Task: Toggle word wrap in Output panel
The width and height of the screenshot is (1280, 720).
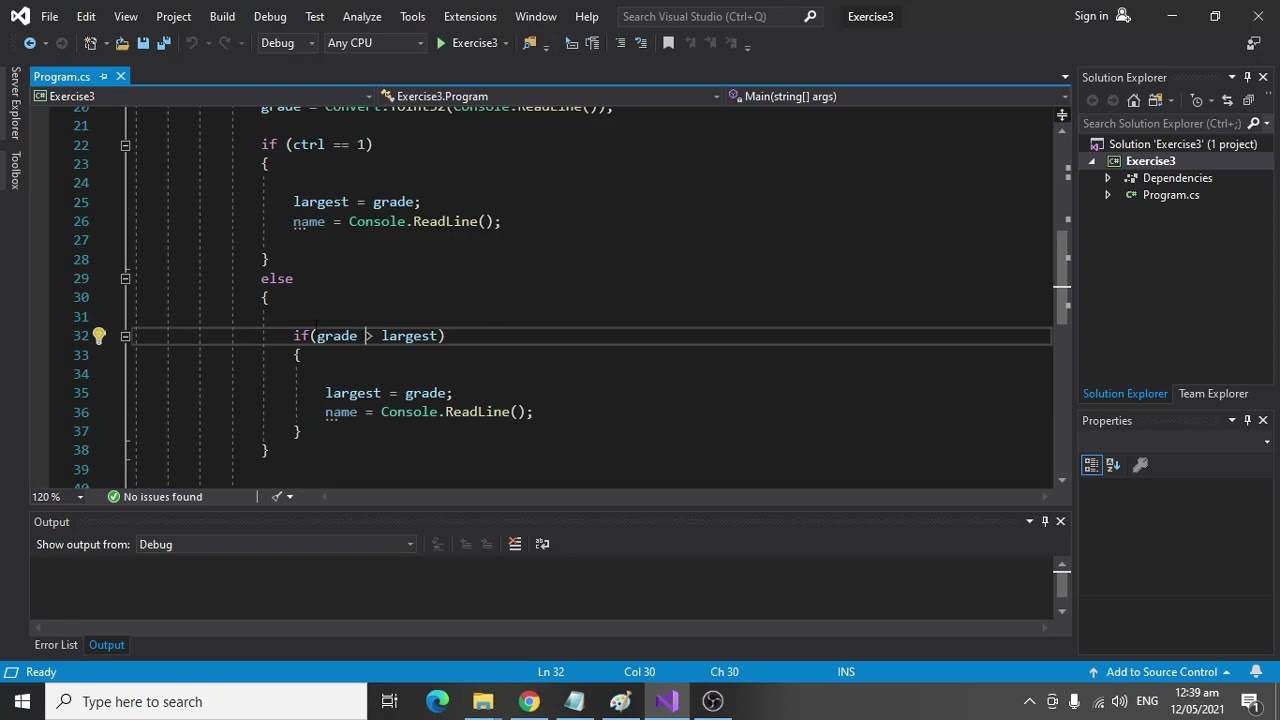Action: 542,544
